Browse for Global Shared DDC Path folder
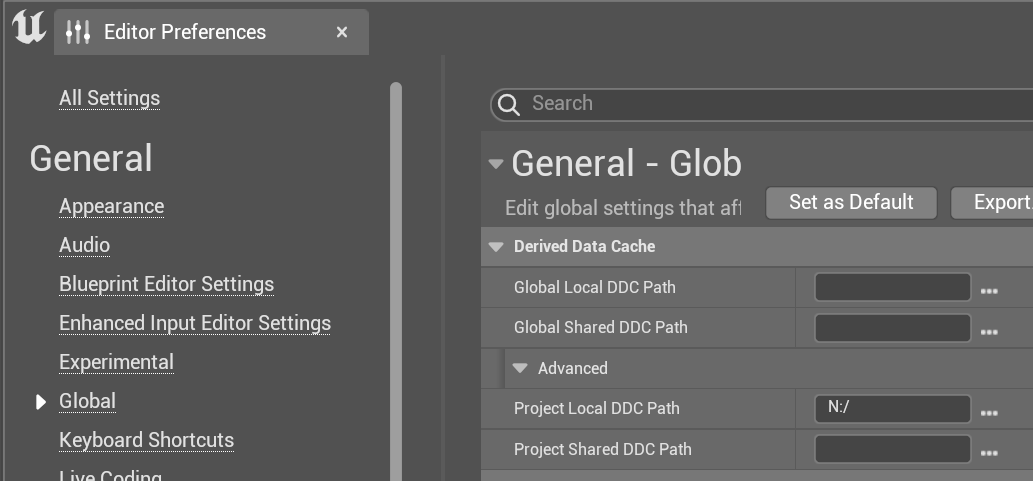 pyautogui.click(x=989, y=331)
